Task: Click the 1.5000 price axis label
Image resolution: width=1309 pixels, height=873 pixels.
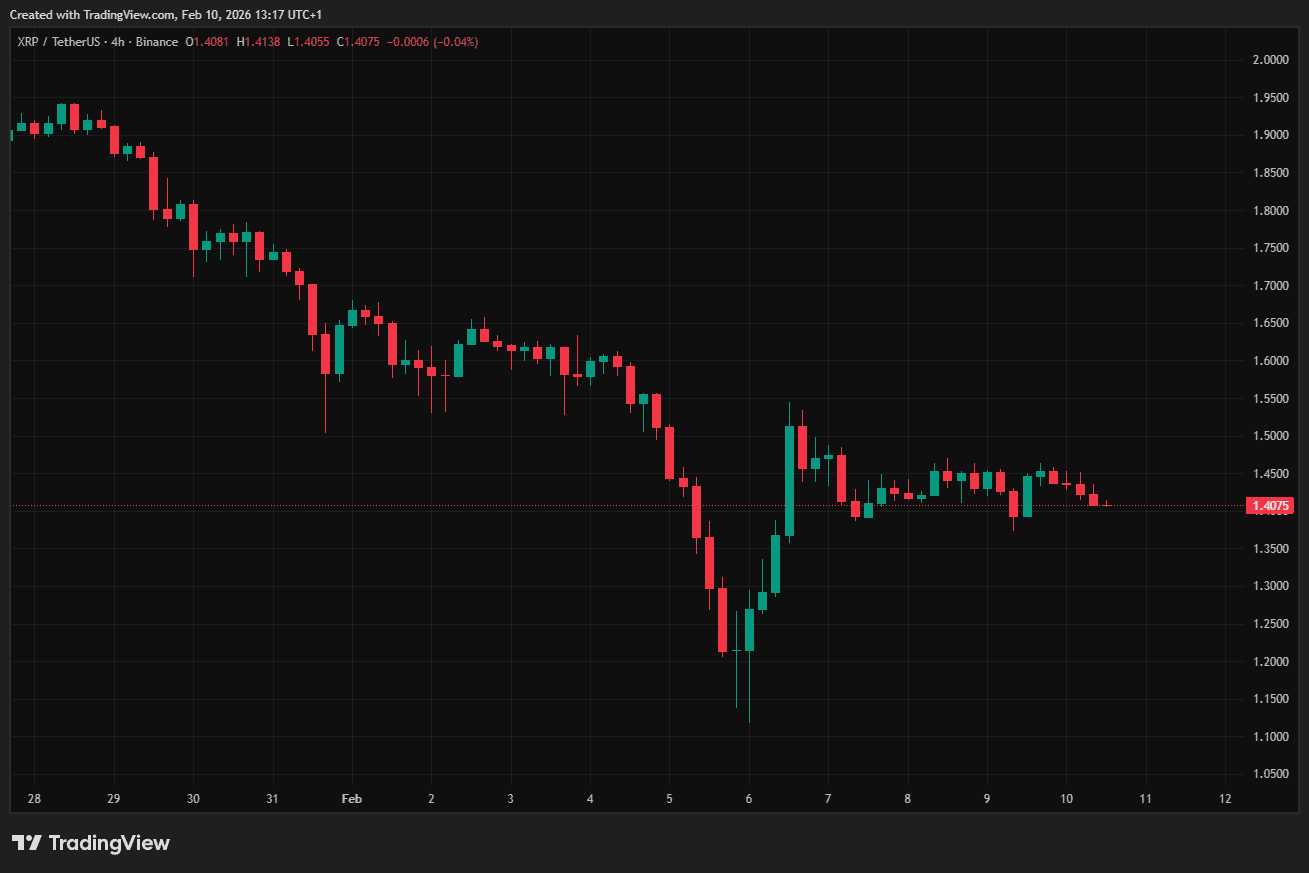Action: [x=1270, y=436]
